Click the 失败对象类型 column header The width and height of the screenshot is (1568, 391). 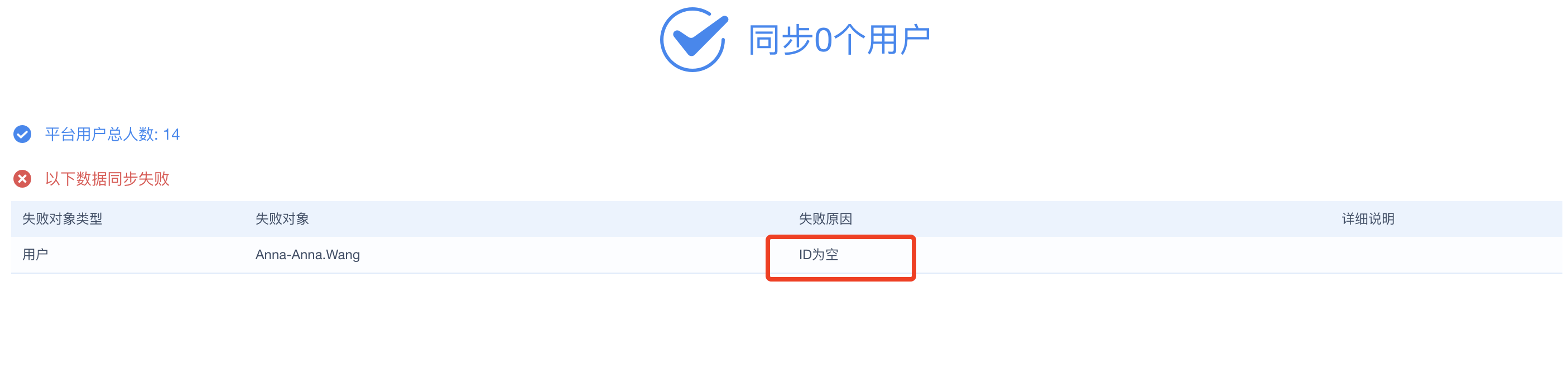[62, 218]
